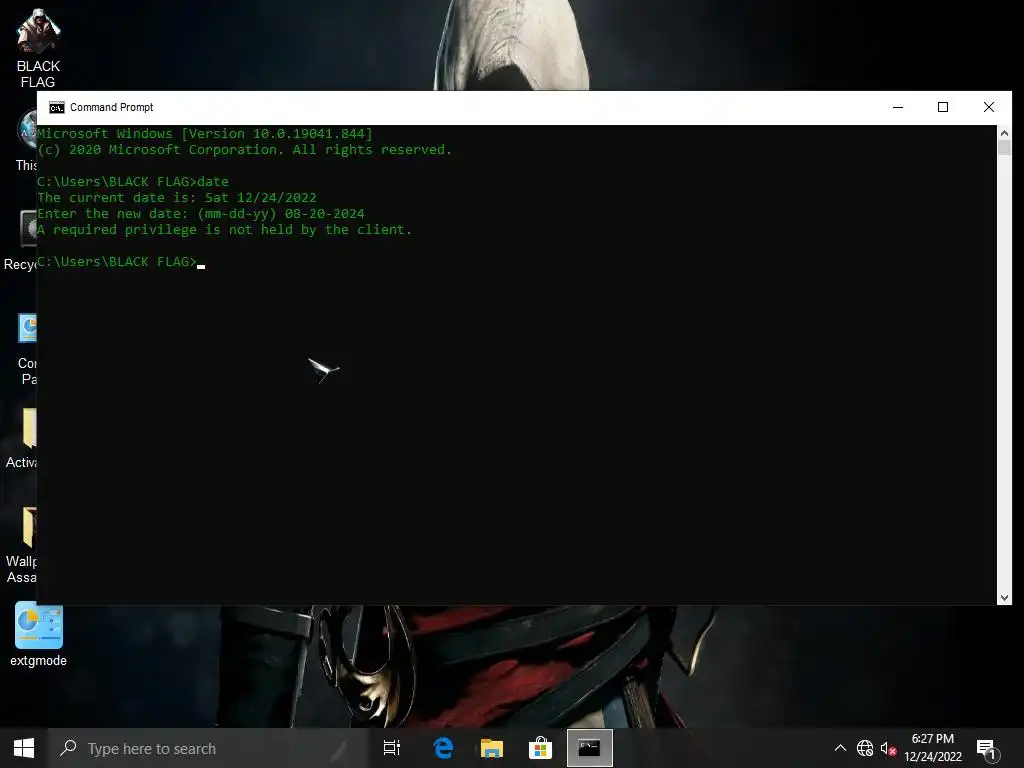
Task: Open Task View from the taskbar
Action: [392, 748]
